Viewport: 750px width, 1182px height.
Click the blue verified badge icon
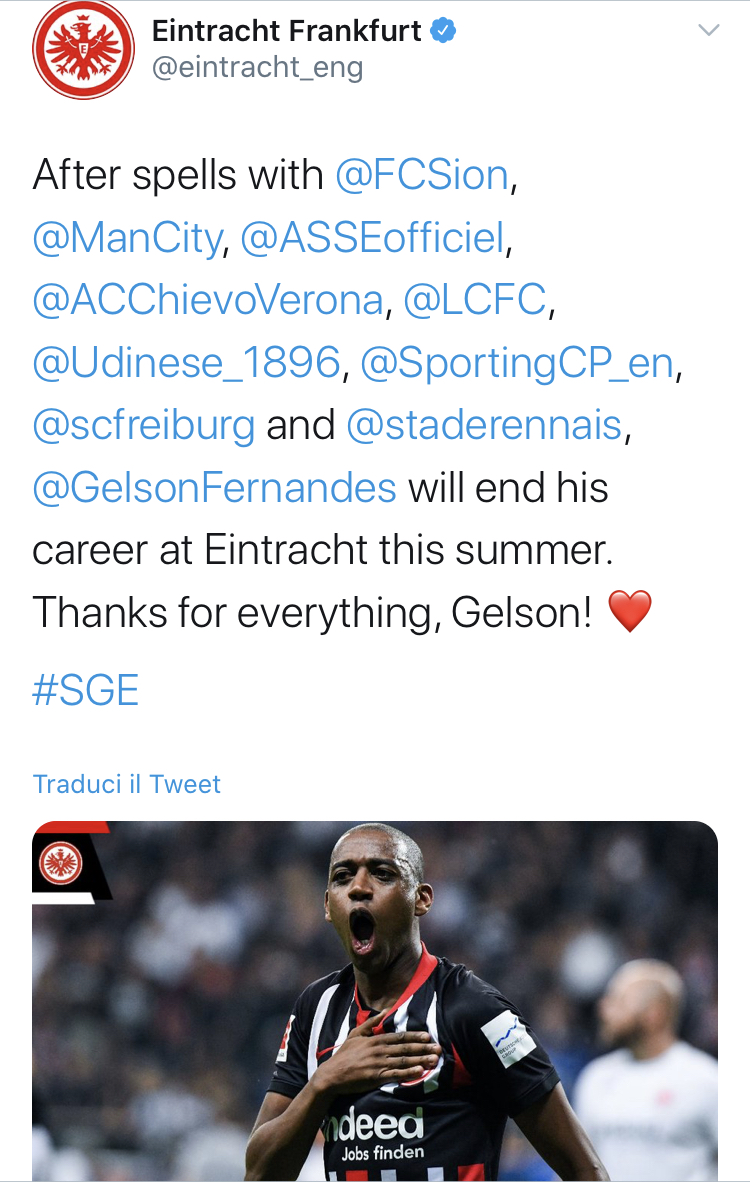pyautogui.click(x=443, y=31)
